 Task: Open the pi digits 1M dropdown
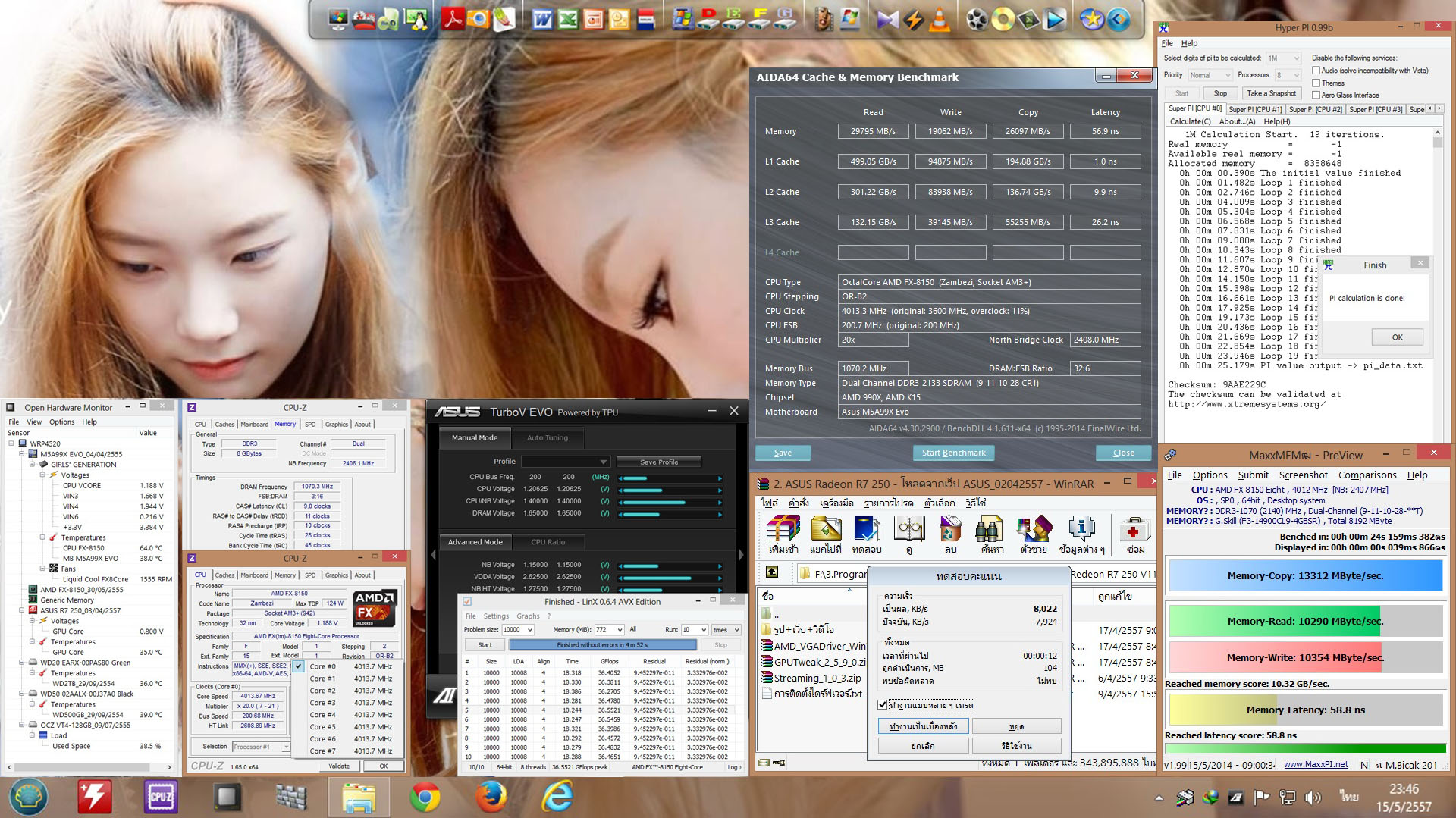[1283, 58]
